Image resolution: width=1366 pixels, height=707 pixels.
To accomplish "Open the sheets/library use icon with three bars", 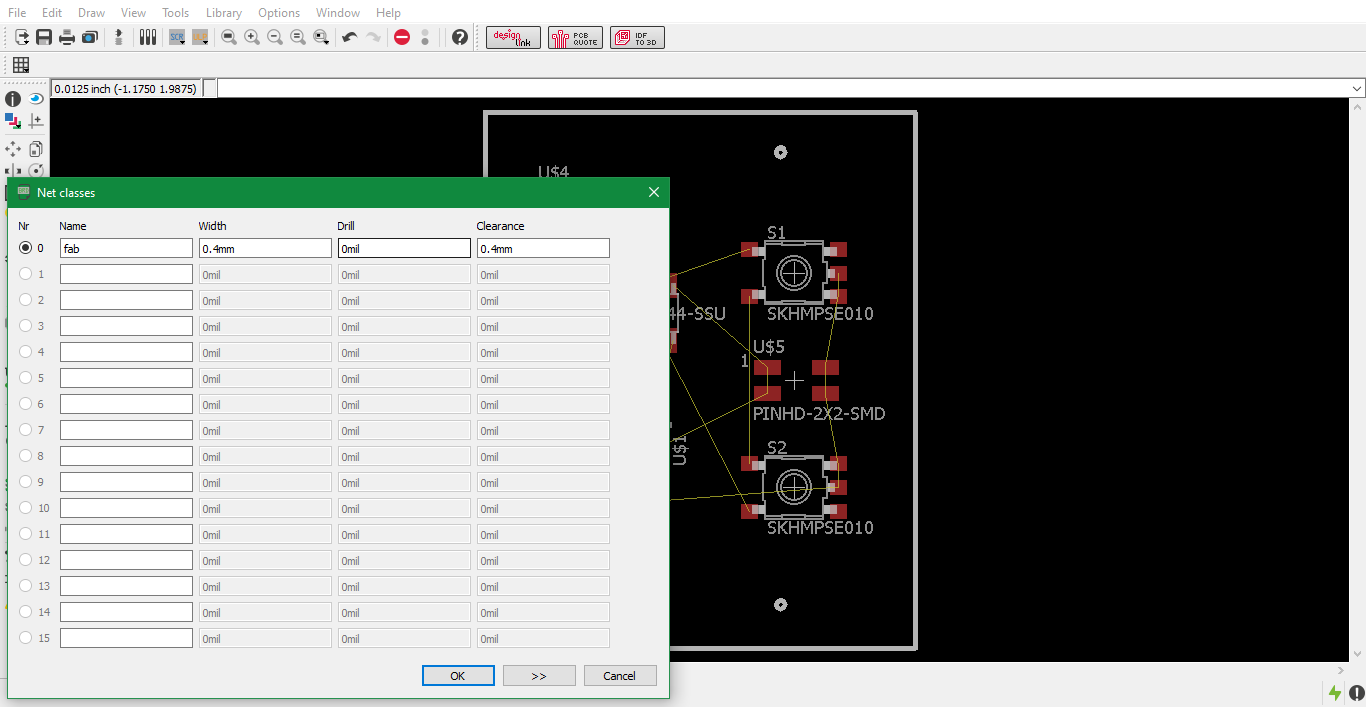I will tap(148, 37).
